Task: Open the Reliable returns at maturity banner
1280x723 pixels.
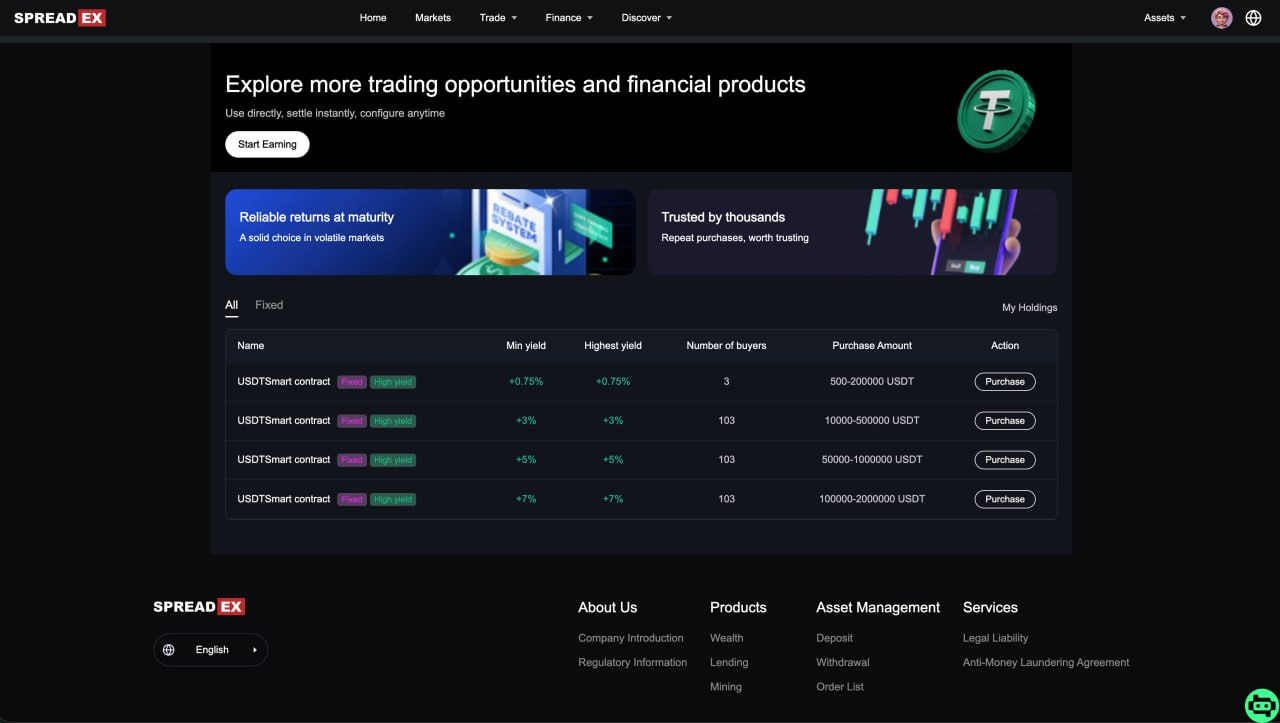Action: click(430, 232)
